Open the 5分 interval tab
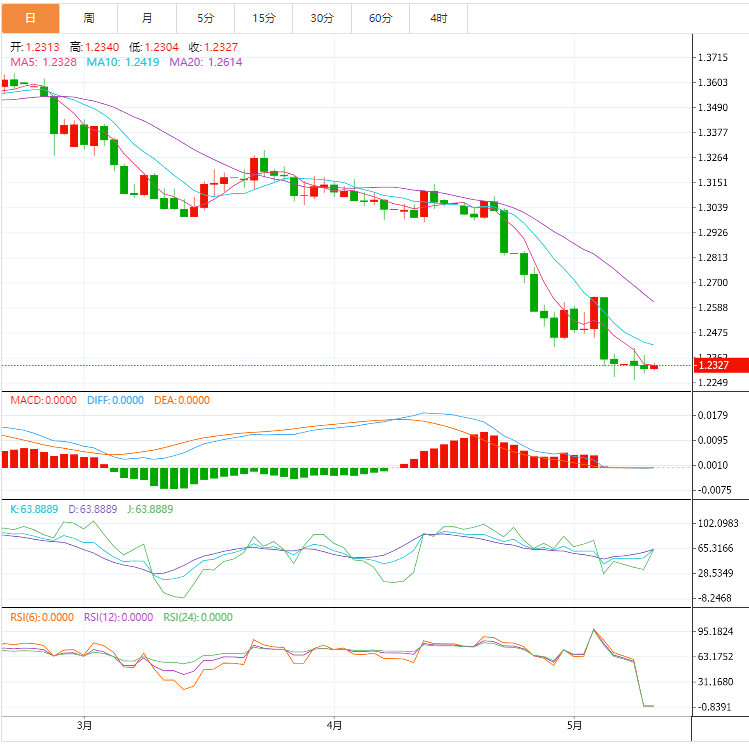The image size is (749, 747). 205,18
